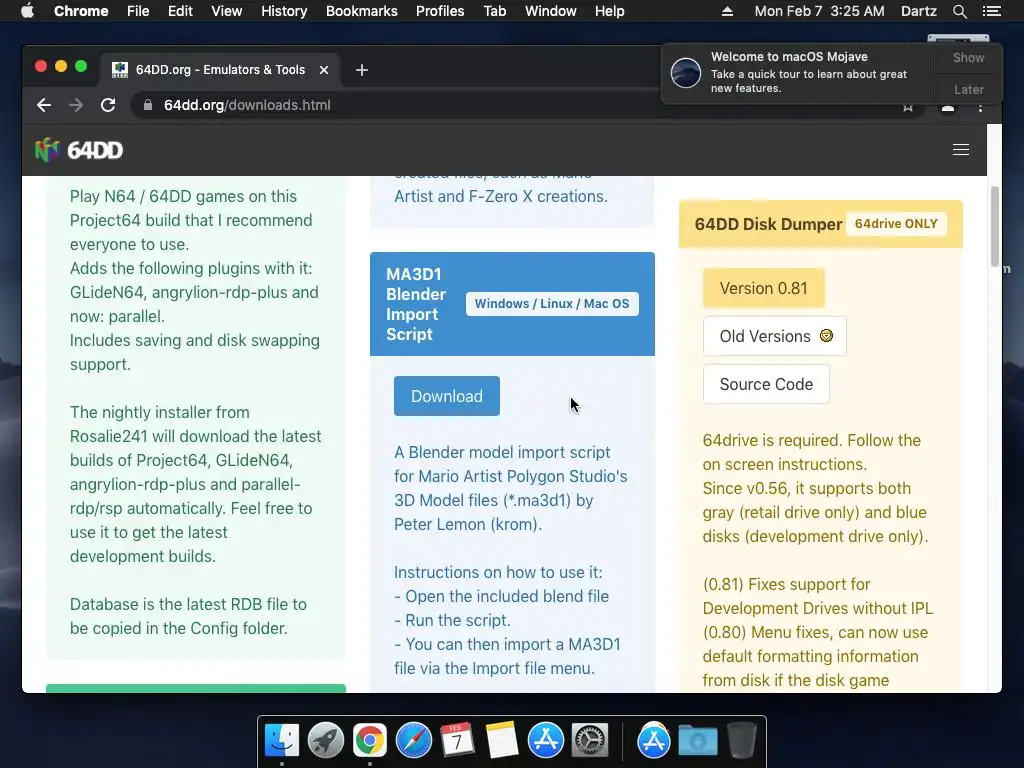
Task: Open the File menu
Action: point(138,11)
